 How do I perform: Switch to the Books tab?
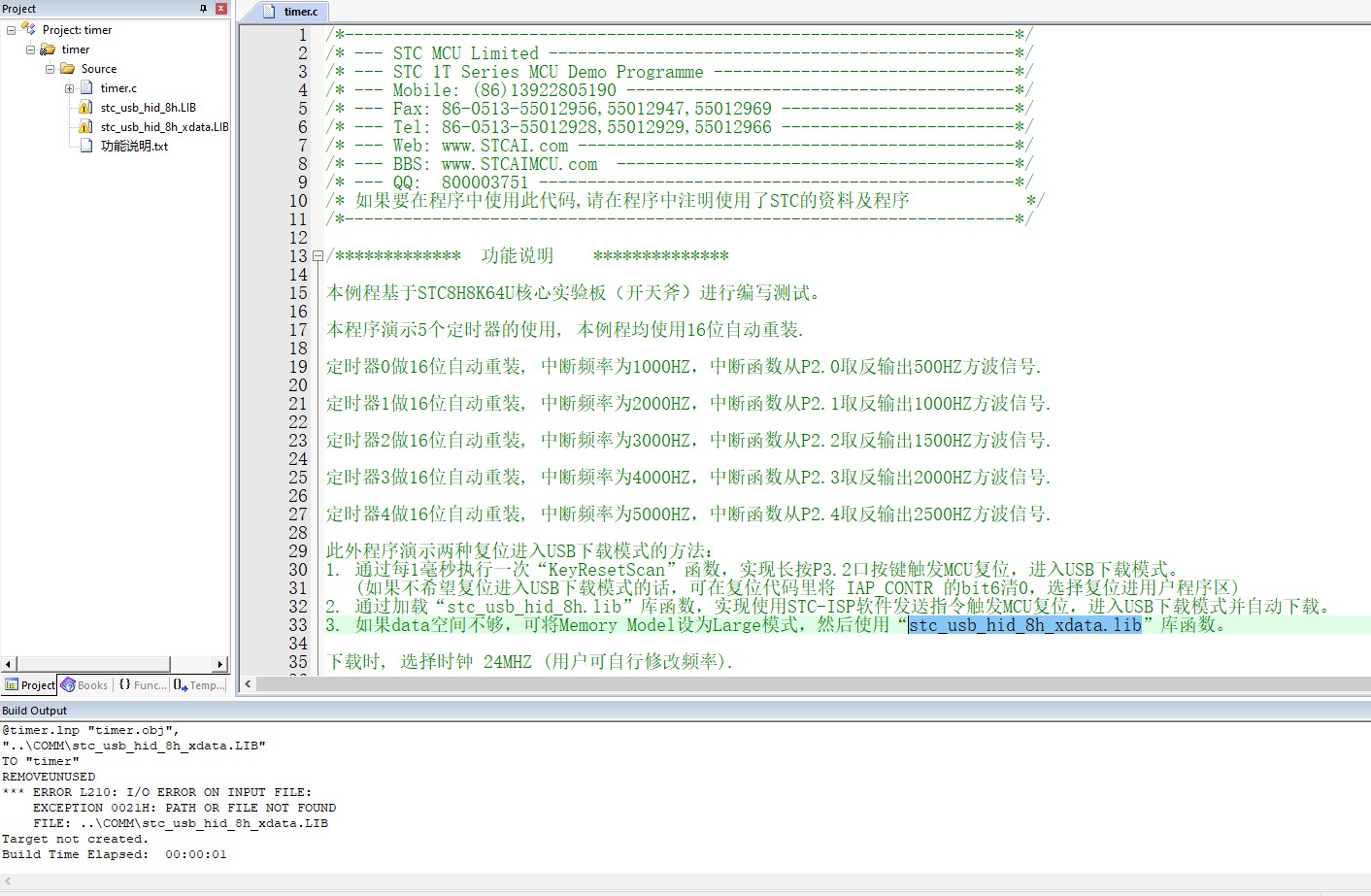pos(84,685)
